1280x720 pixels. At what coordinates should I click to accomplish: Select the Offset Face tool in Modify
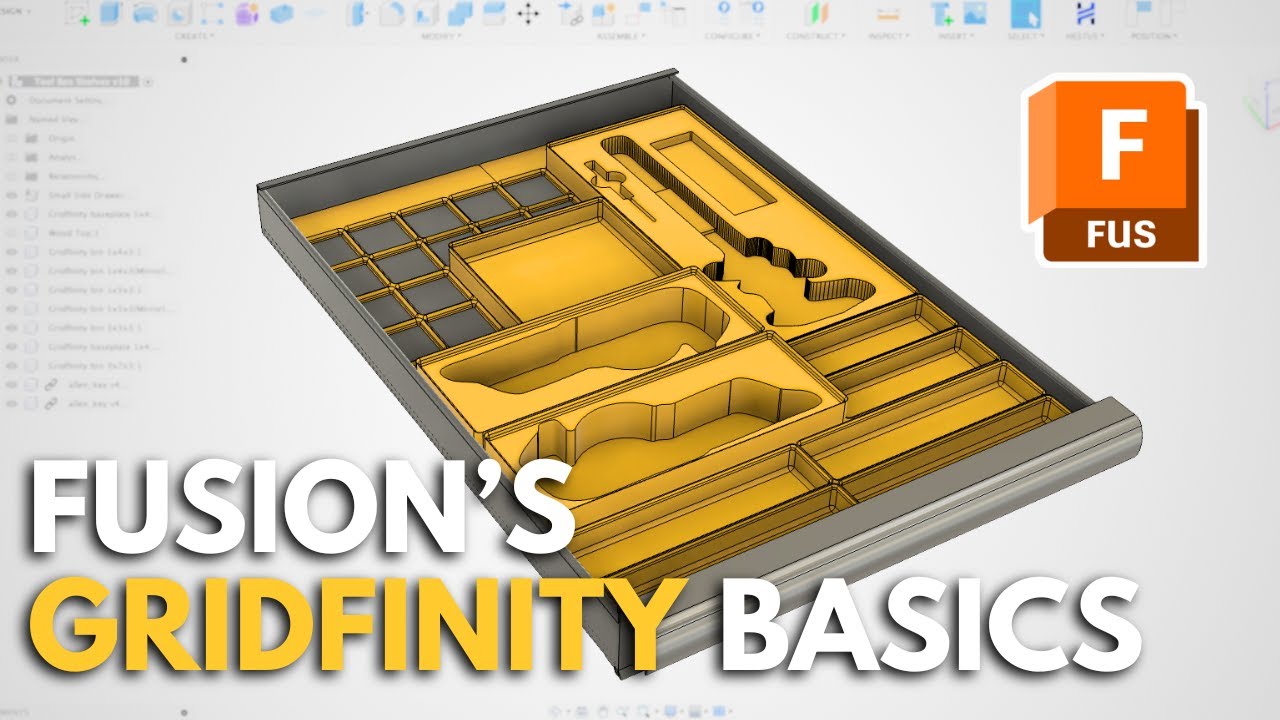tap(493, 13)
